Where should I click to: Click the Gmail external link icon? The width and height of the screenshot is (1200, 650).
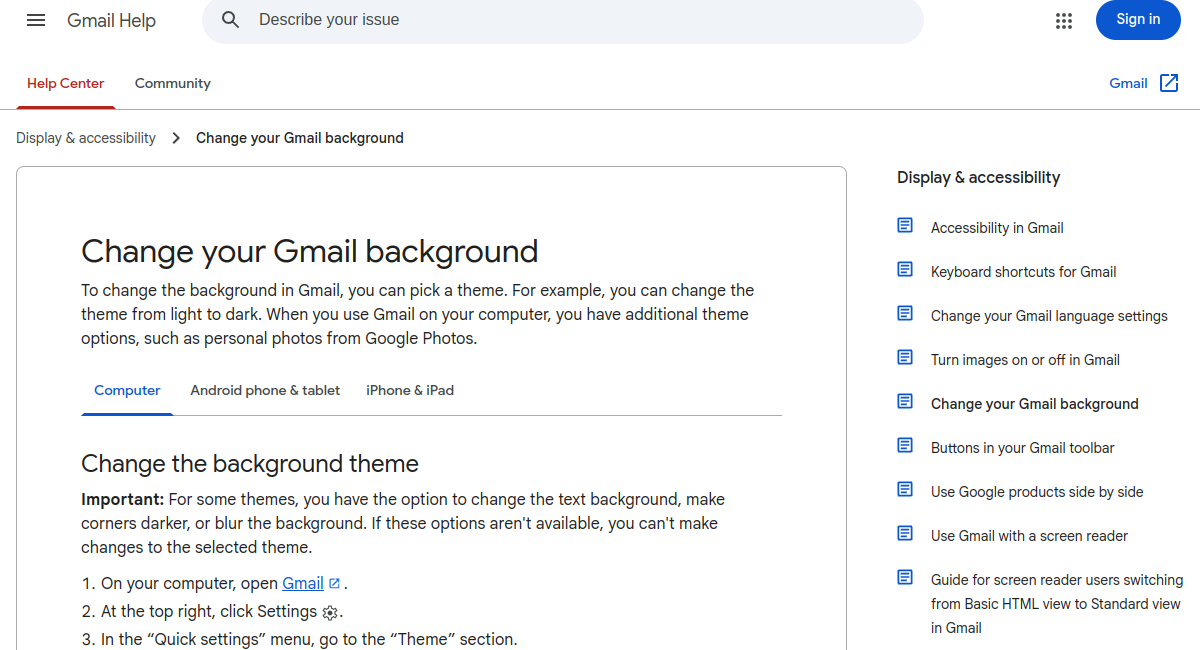1169,83
